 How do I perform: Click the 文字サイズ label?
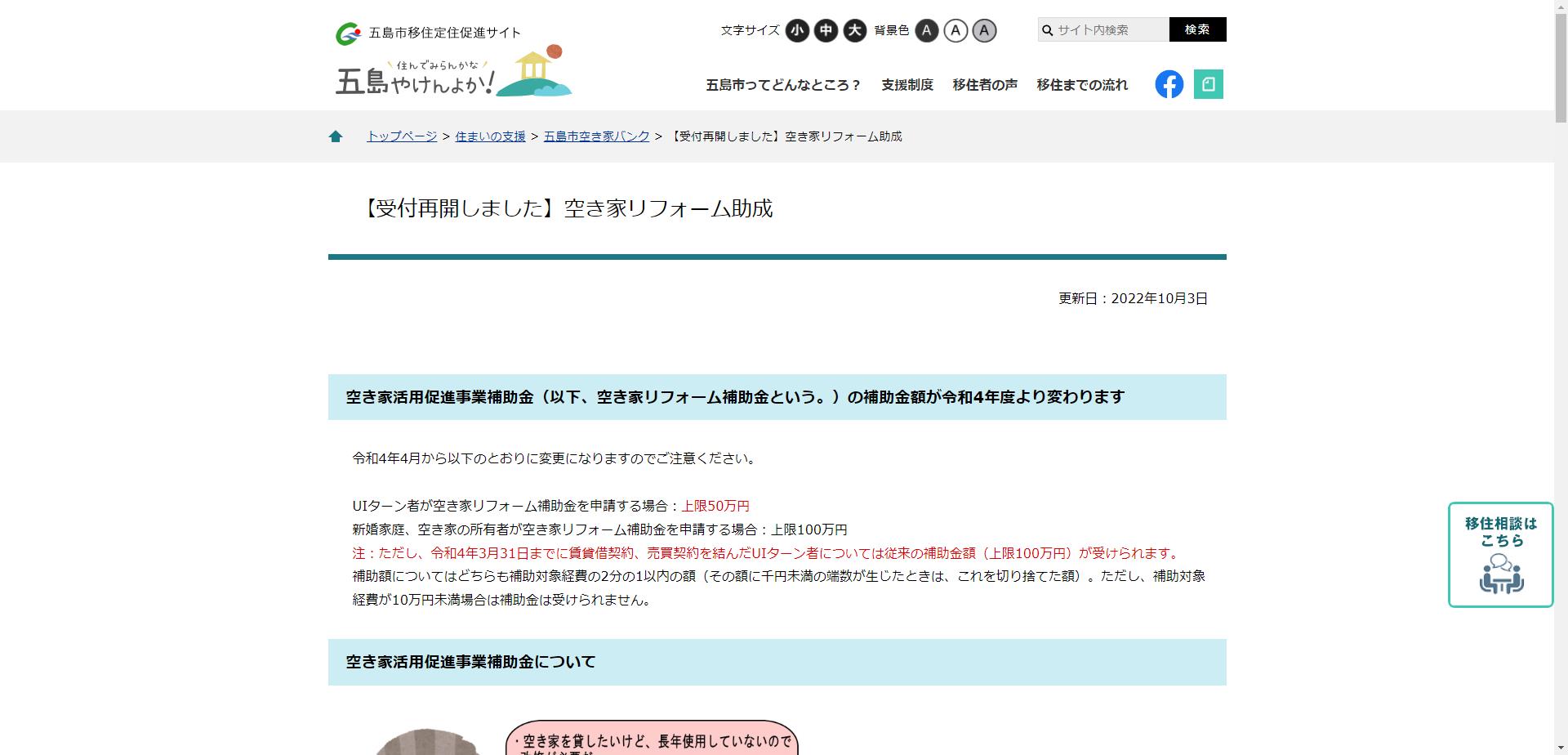click(x=750, y=30)
